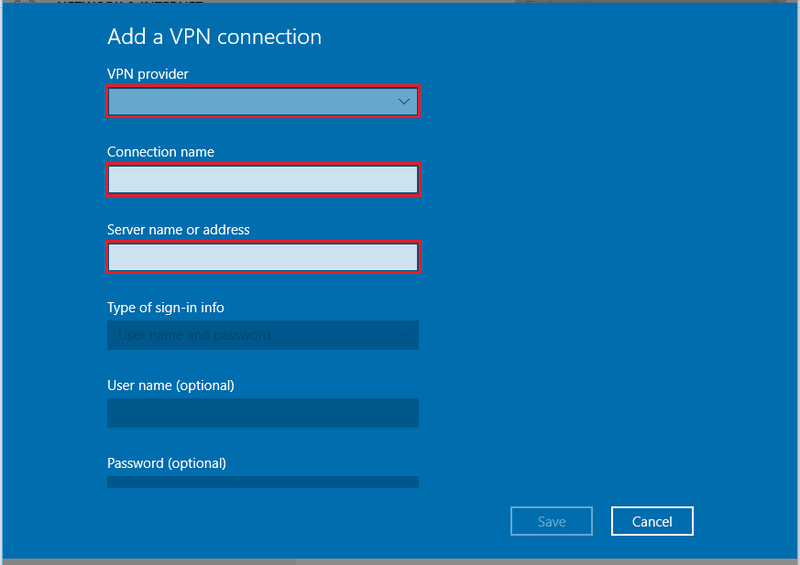The width and height of the screenshot is (800, 565).
Task: Click the Server name or address label
Action: pos(178,230)
